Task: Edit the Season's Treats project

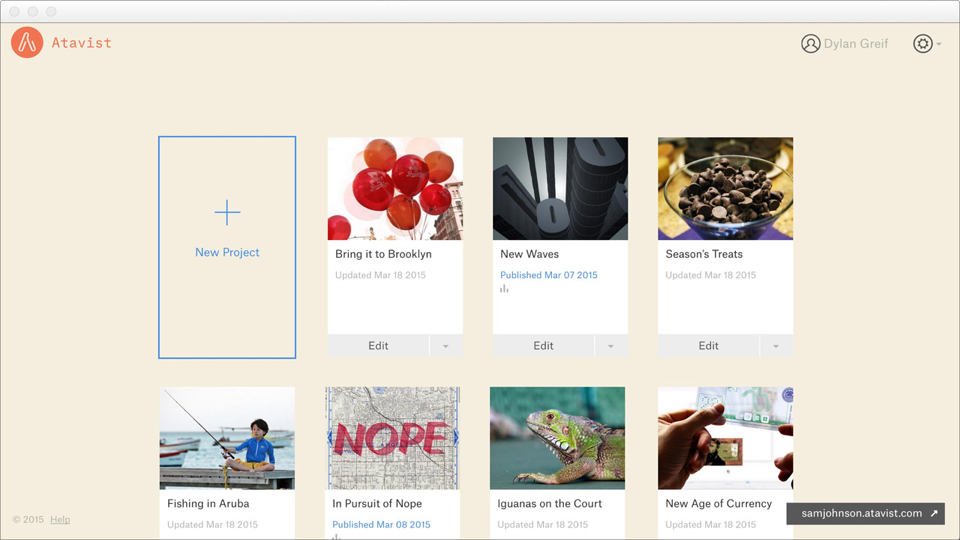Action: tap(708, 346)
